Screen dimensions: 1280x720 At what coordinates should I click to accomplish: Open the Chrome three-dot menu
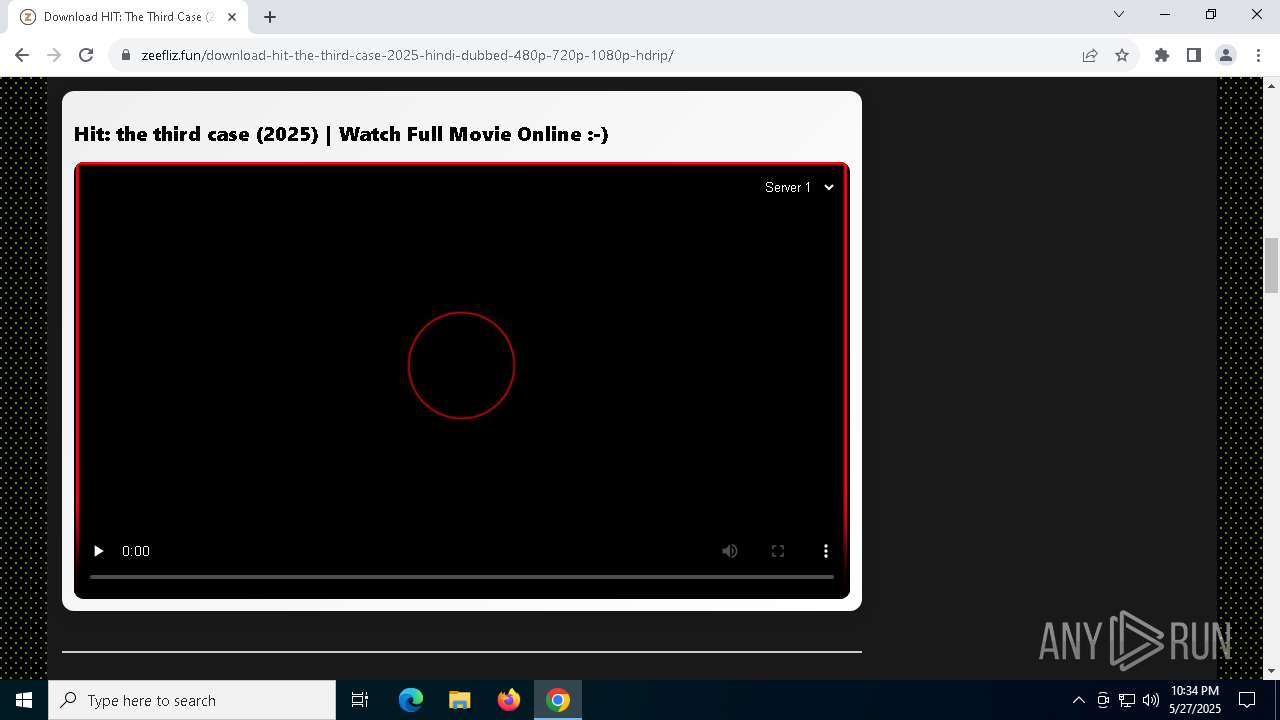pos(1258,55)
